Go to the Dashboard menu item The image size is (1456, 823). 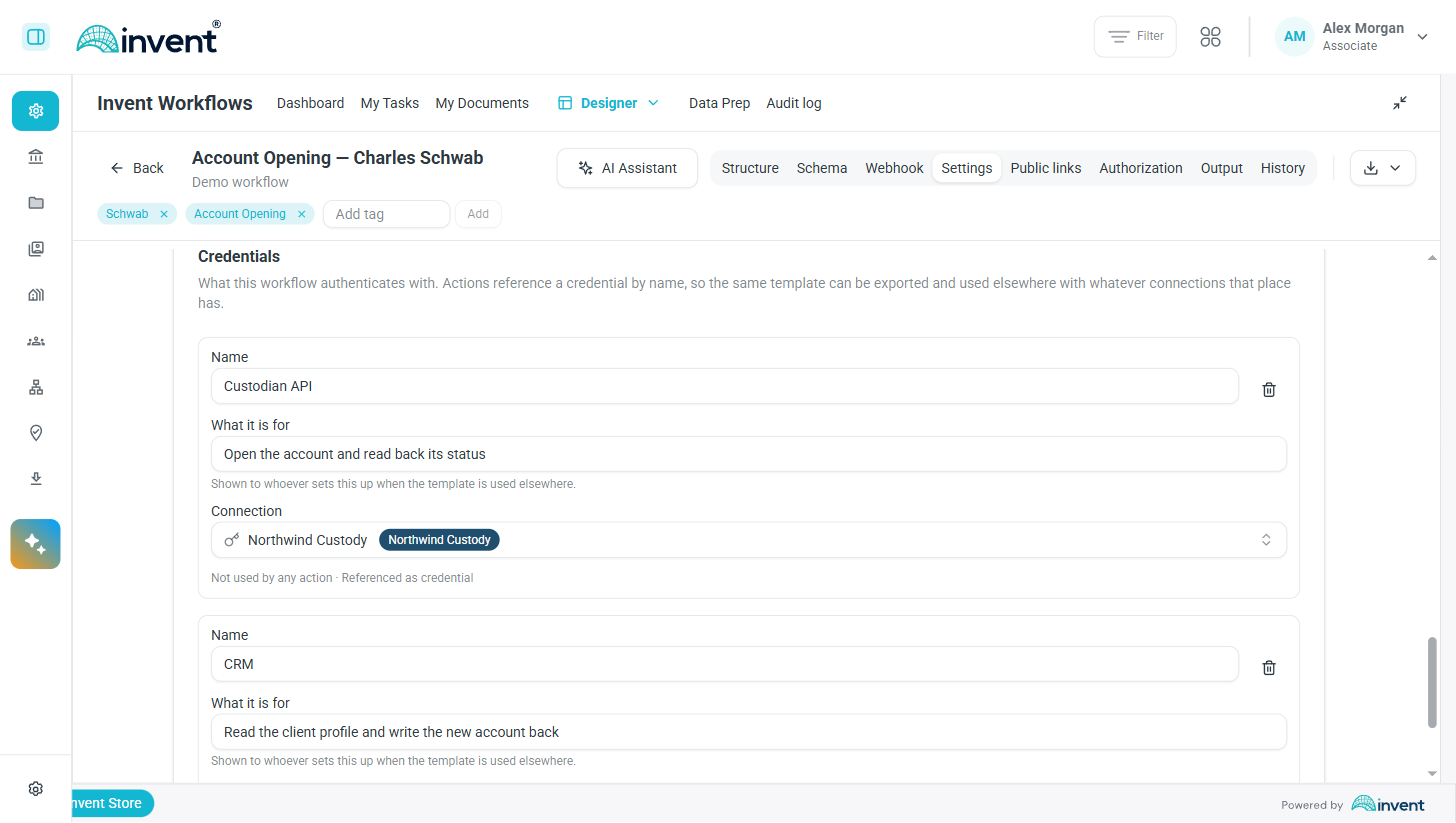310,103
